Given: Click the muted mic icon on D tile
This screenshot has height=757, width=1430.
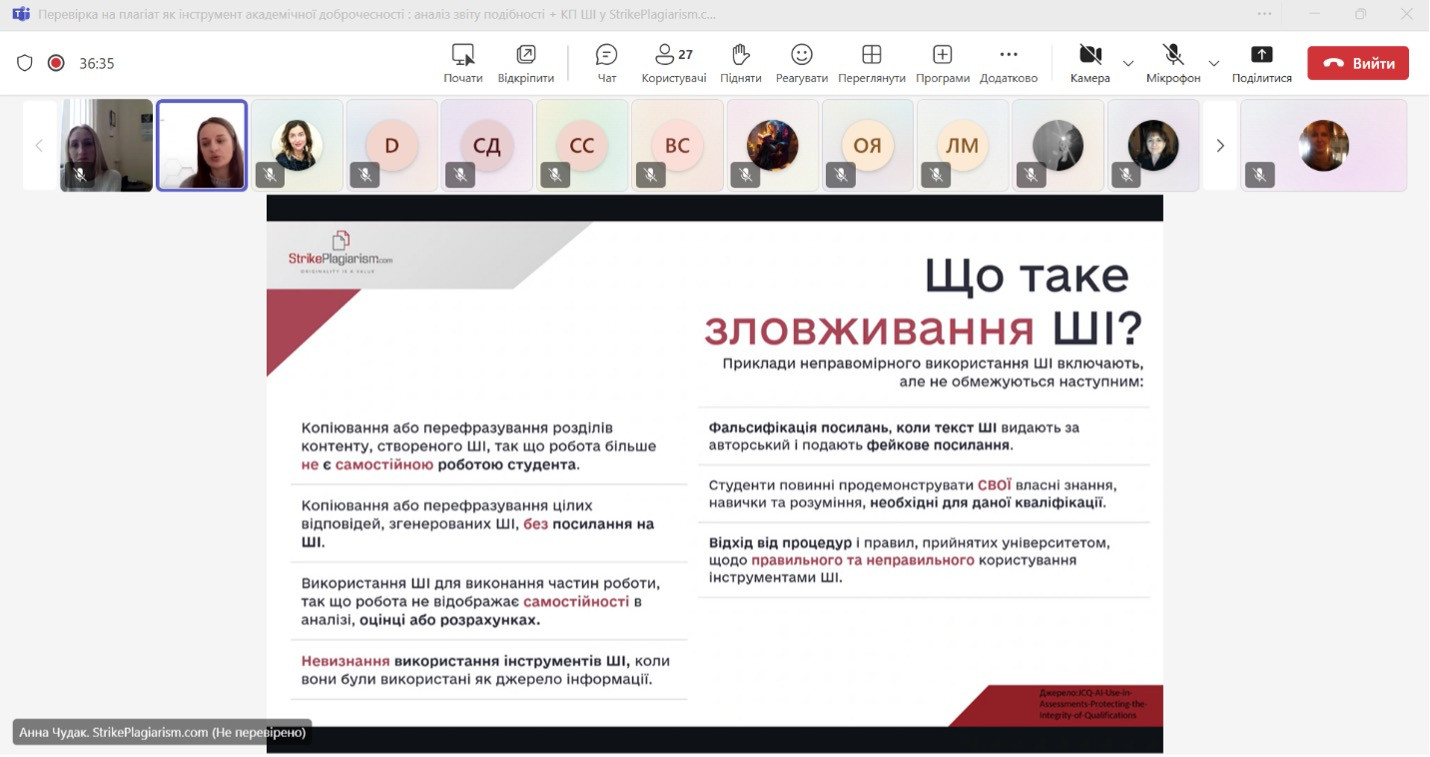Looking at the screenshot, I should tap(365, 175).
